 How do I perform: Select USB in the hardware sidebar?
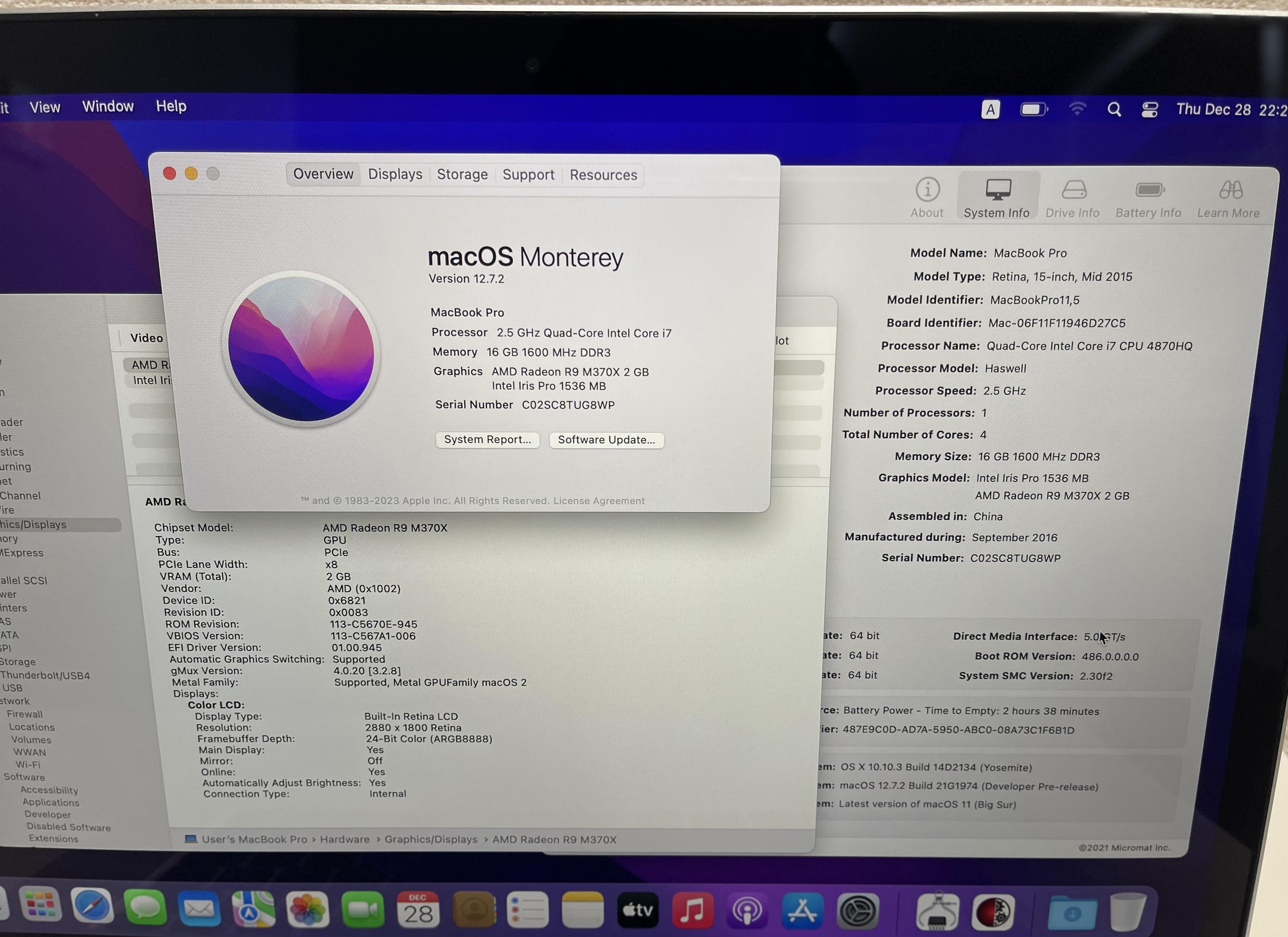12,688
